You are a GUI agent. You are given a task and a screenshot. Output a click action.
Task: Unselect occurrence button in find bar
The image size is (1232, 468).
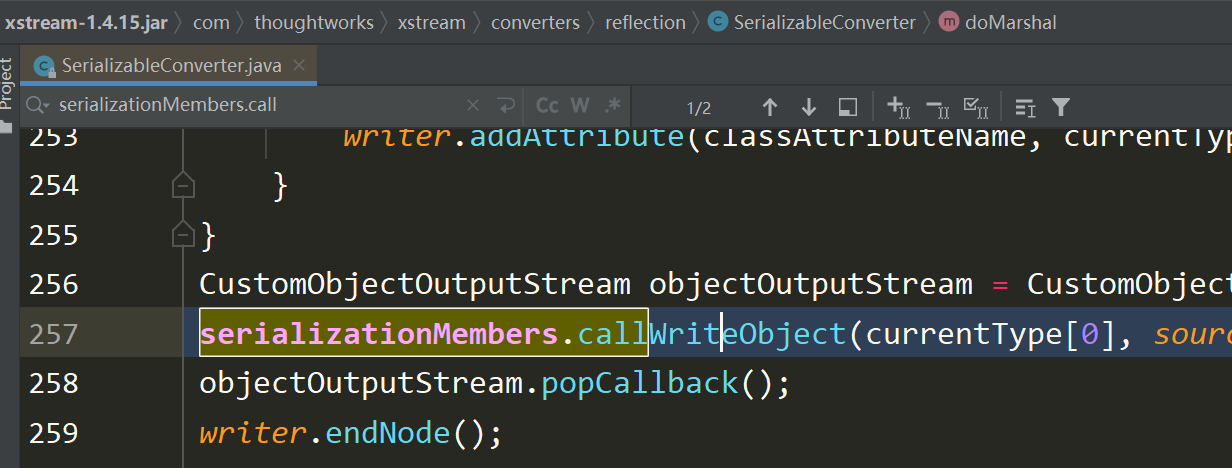click(x=936, y=107)
